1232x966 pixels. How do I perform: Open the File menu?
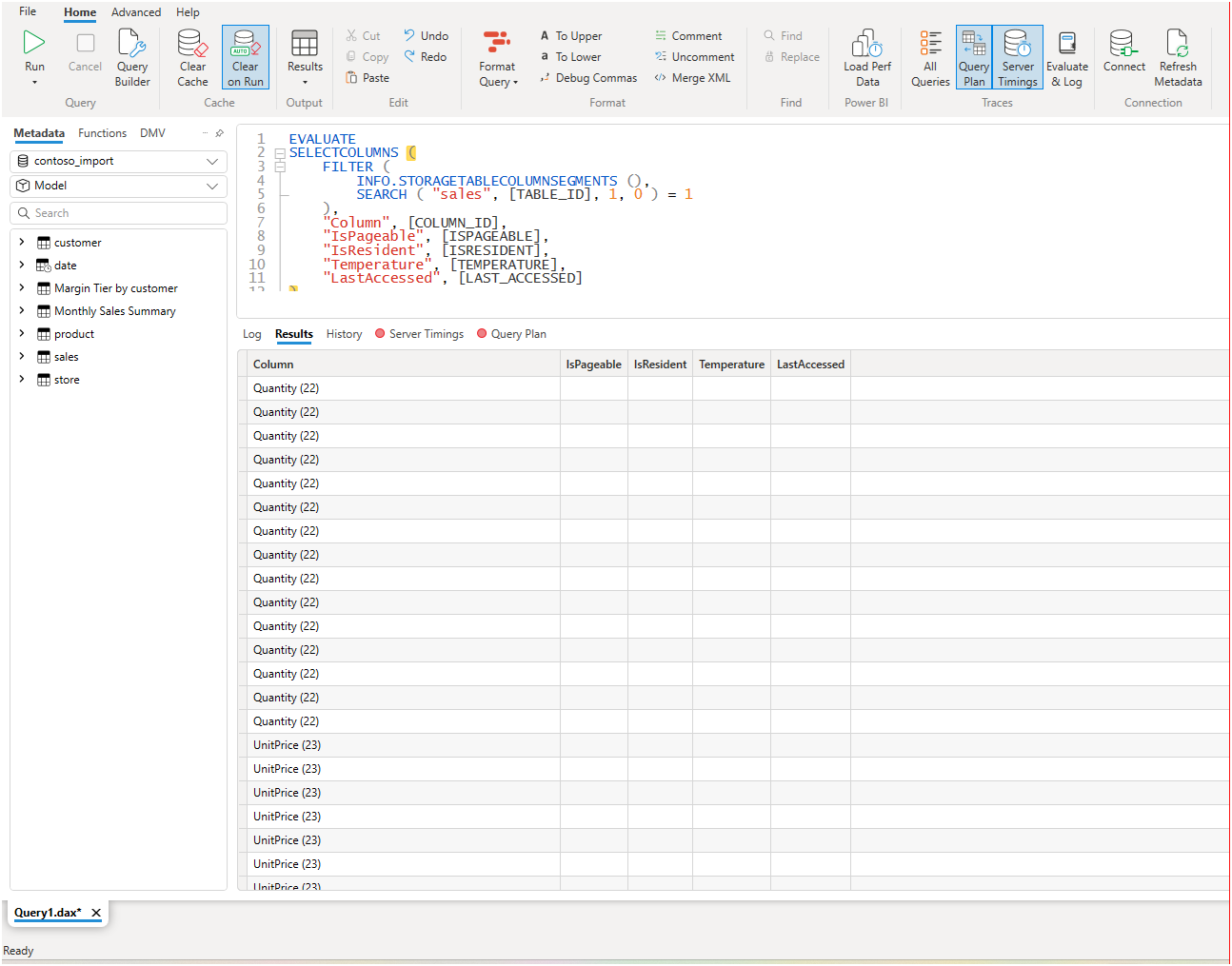(x=28, y=12)
